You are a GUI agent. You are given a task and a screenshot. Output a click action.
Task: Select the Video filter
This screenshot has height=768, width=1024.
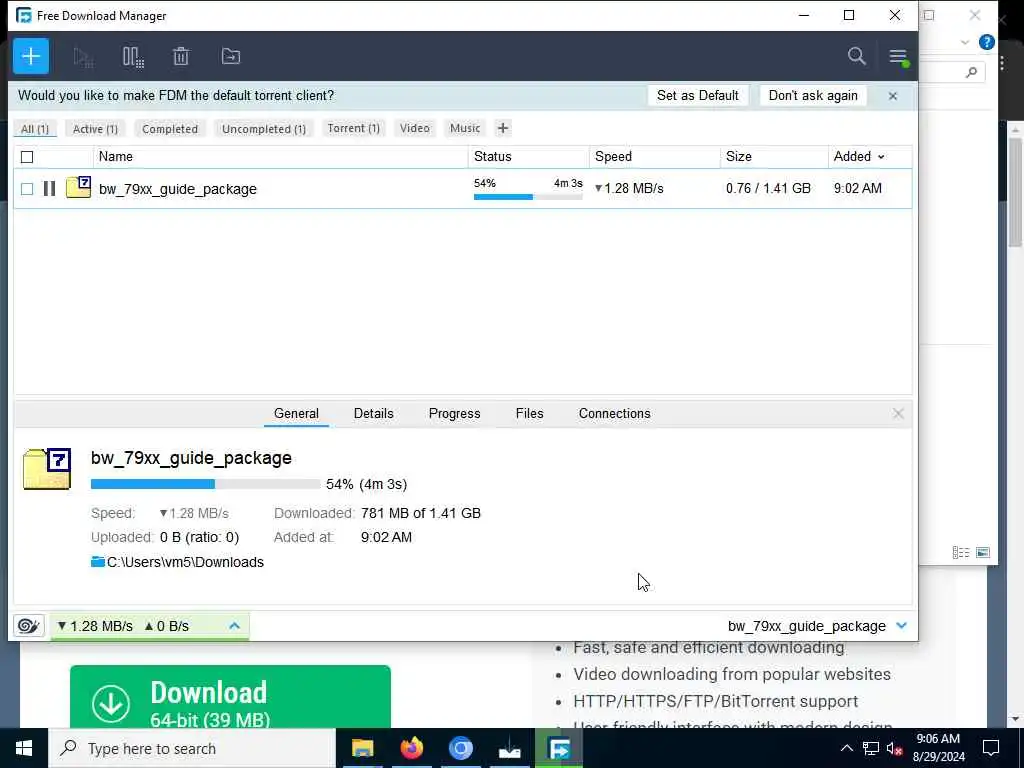(415, 128)
